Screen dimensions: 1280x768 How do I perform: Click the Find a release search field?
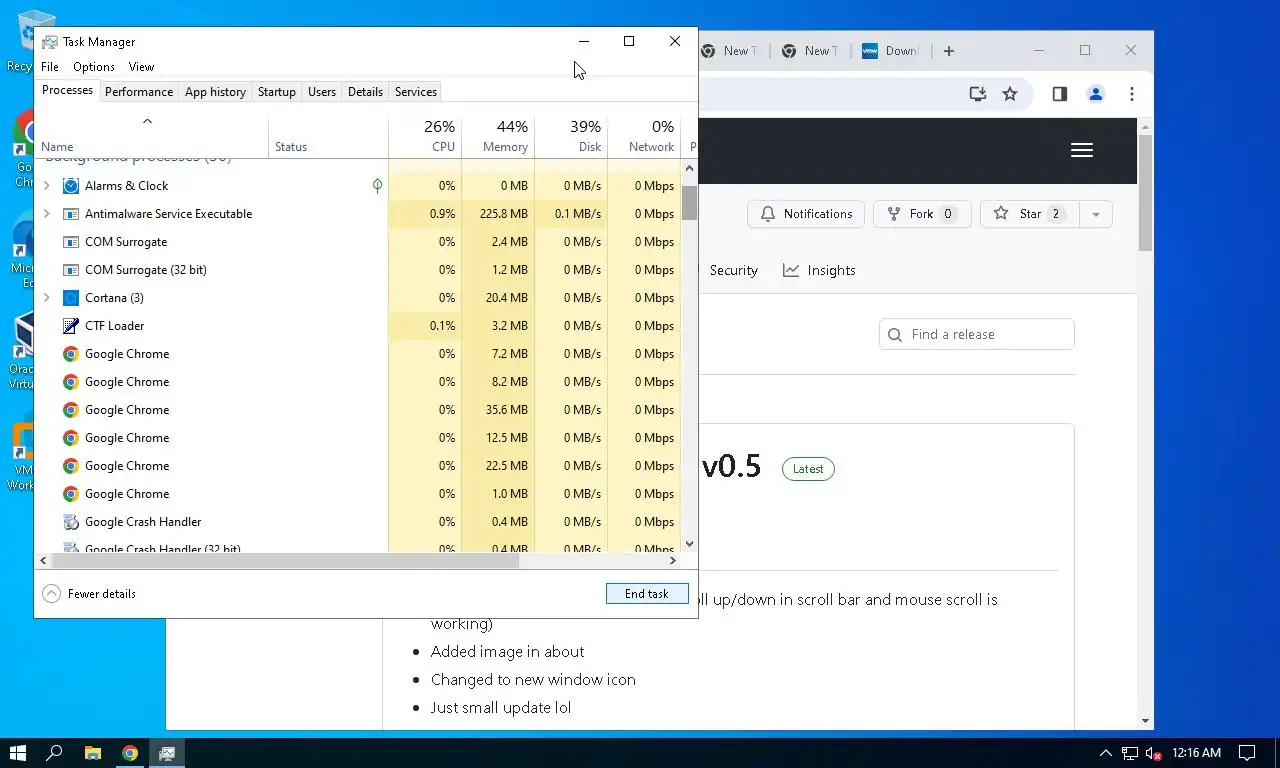977,334
